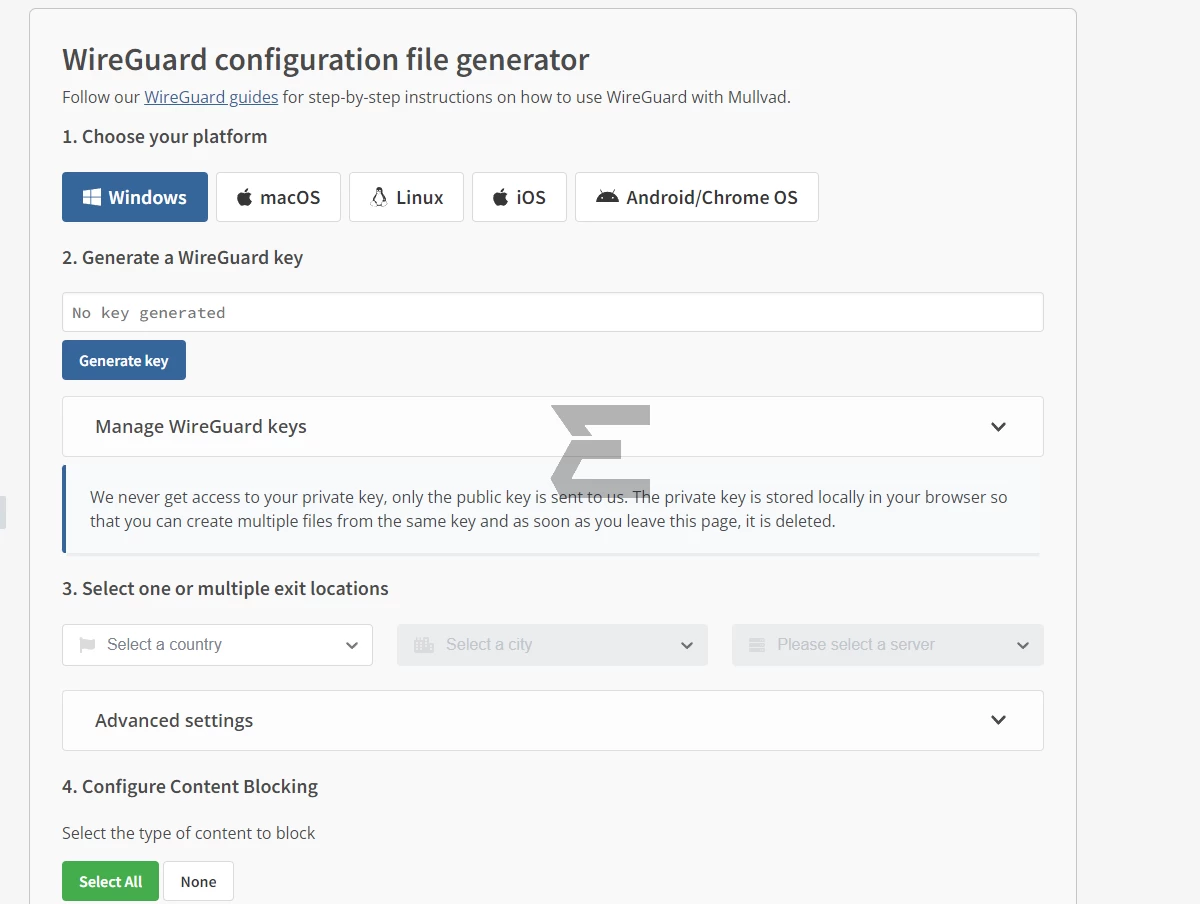Click the No key generated field
Screen dimensions: 1200x904
pyautogui.click(x=553, y=312)
